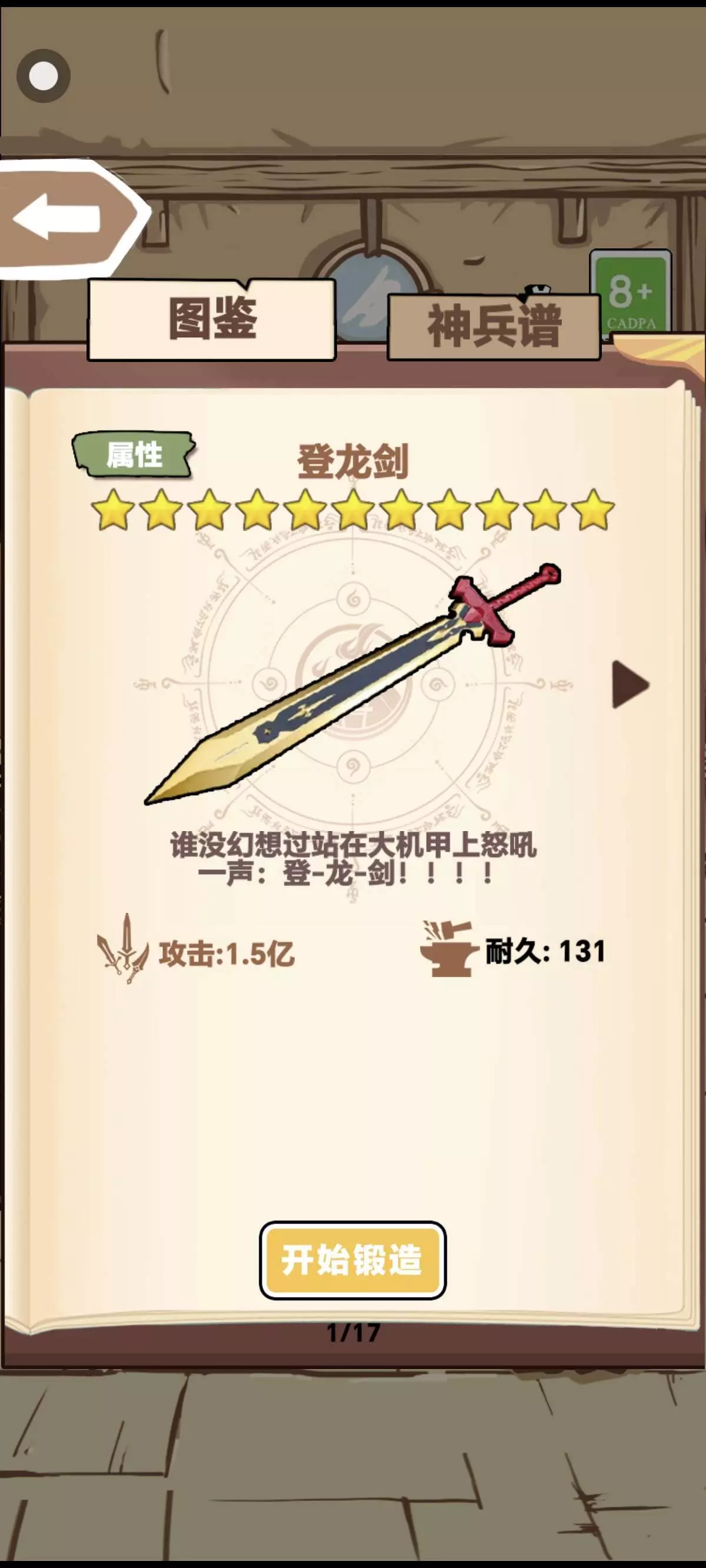Tap the 登龙剑 sword image
The image size is (706, 1568).
[x=353, y=683]
